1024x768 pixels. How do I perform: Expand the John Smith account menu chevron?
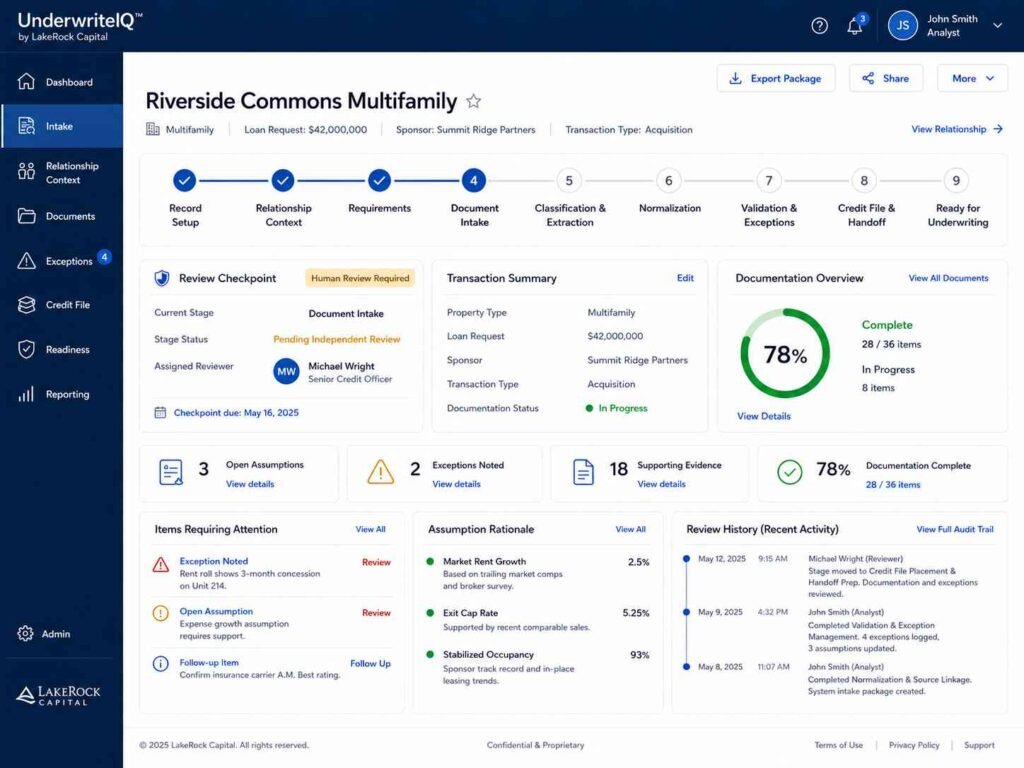997,25
